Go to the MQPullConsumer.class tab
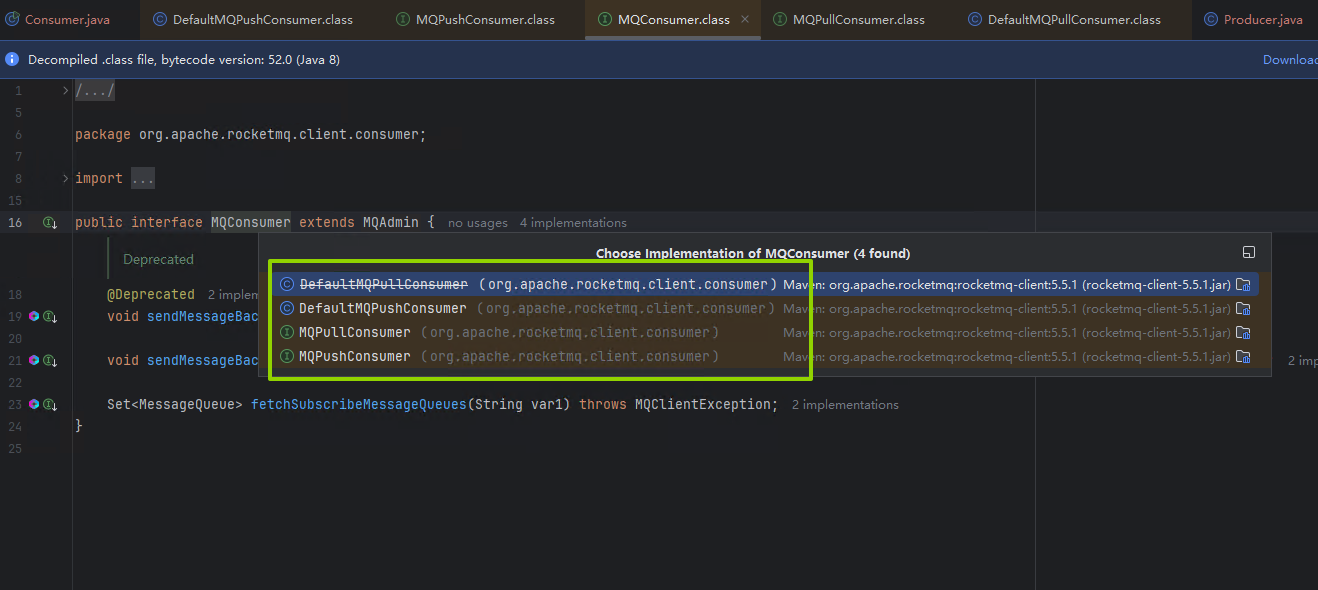Image resolution: width=1318 pixels, height=590 pixels. tap(848, 19)
